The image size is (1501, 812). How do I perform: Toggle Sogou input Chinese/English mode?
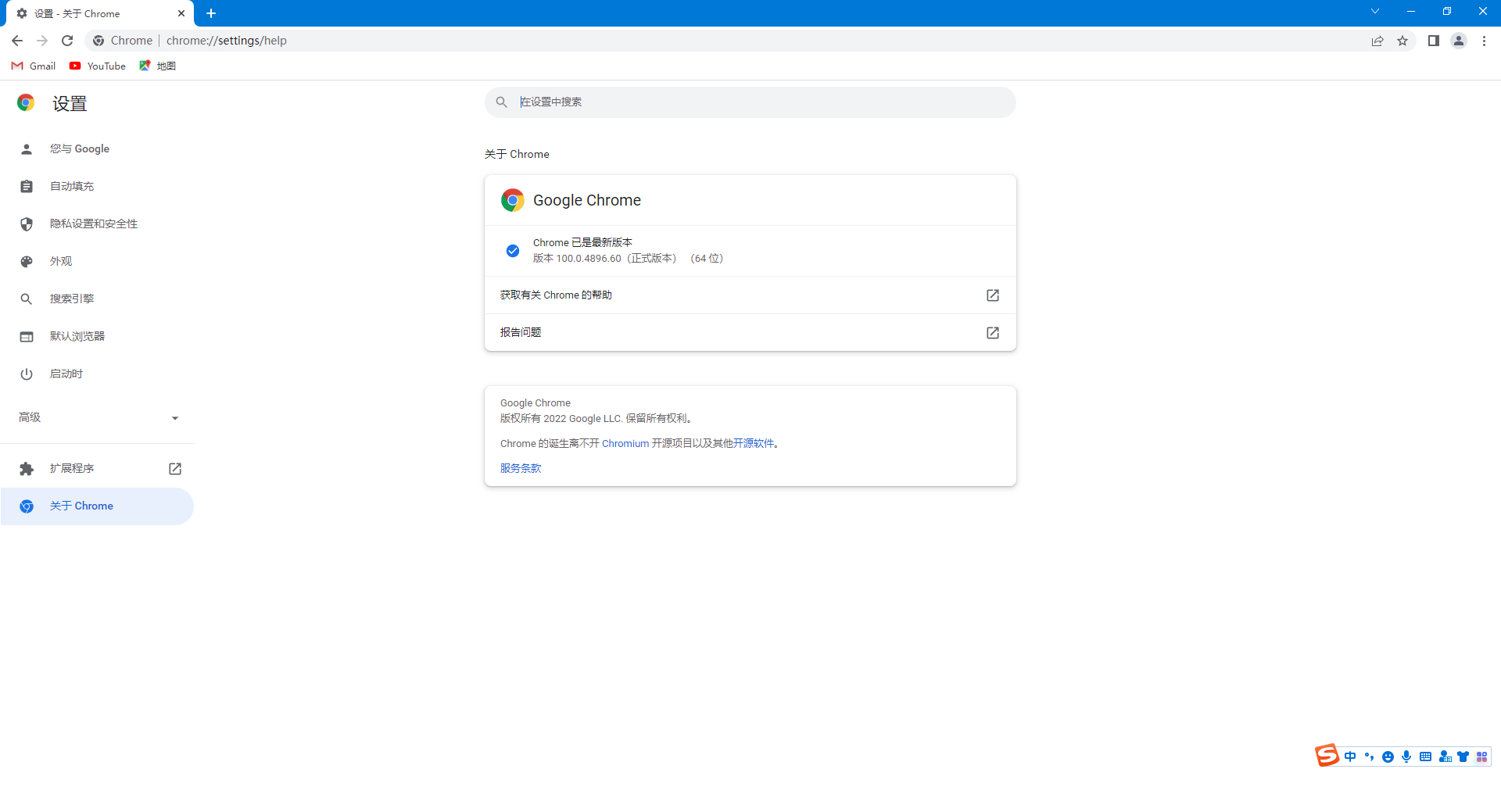click(1350, 757)
